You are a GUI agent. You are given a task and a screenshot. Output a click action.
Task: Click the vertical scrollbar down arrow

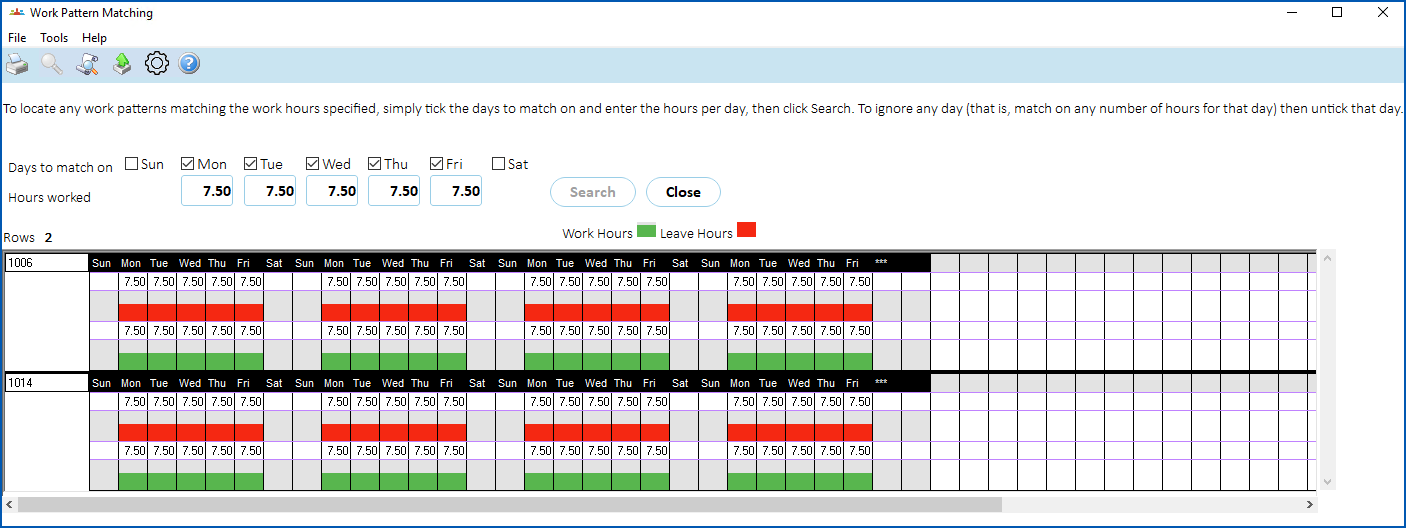[x=1328, y=481]
